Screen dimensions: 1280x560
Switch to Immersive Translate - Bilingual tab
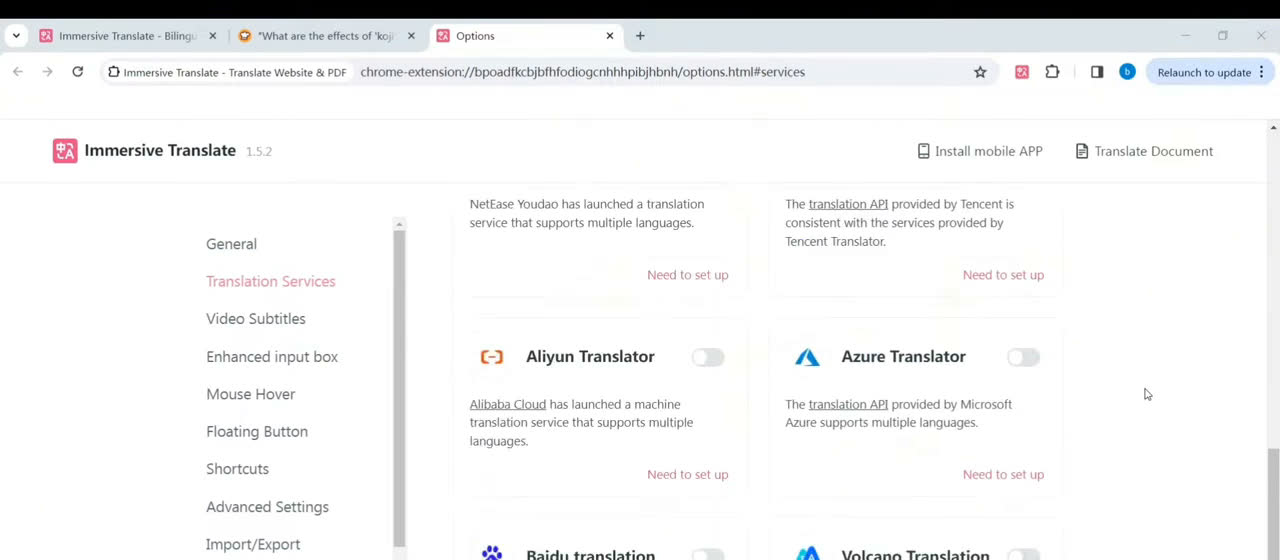[127, 36]
